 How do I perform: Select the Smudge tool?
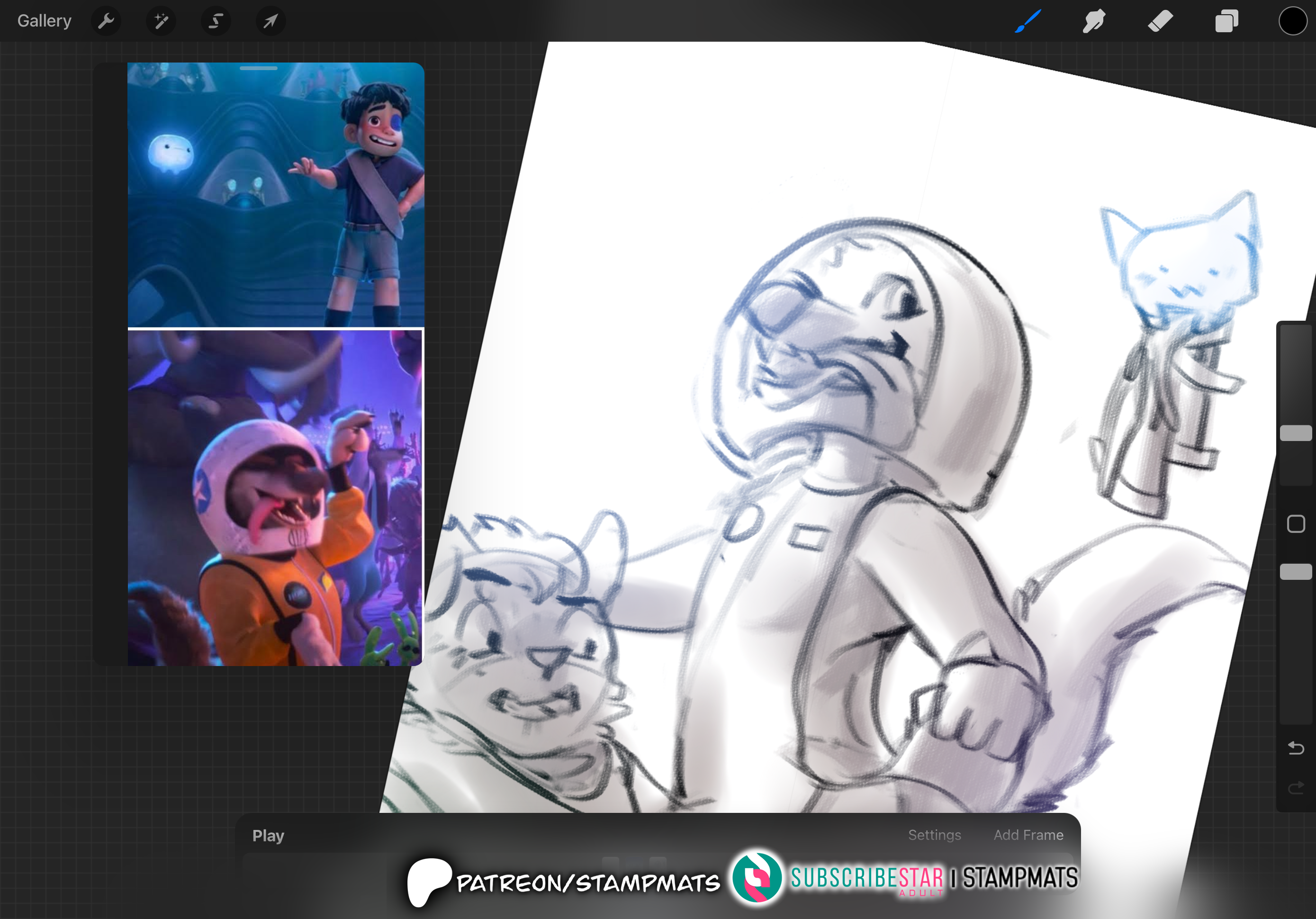1094,21
